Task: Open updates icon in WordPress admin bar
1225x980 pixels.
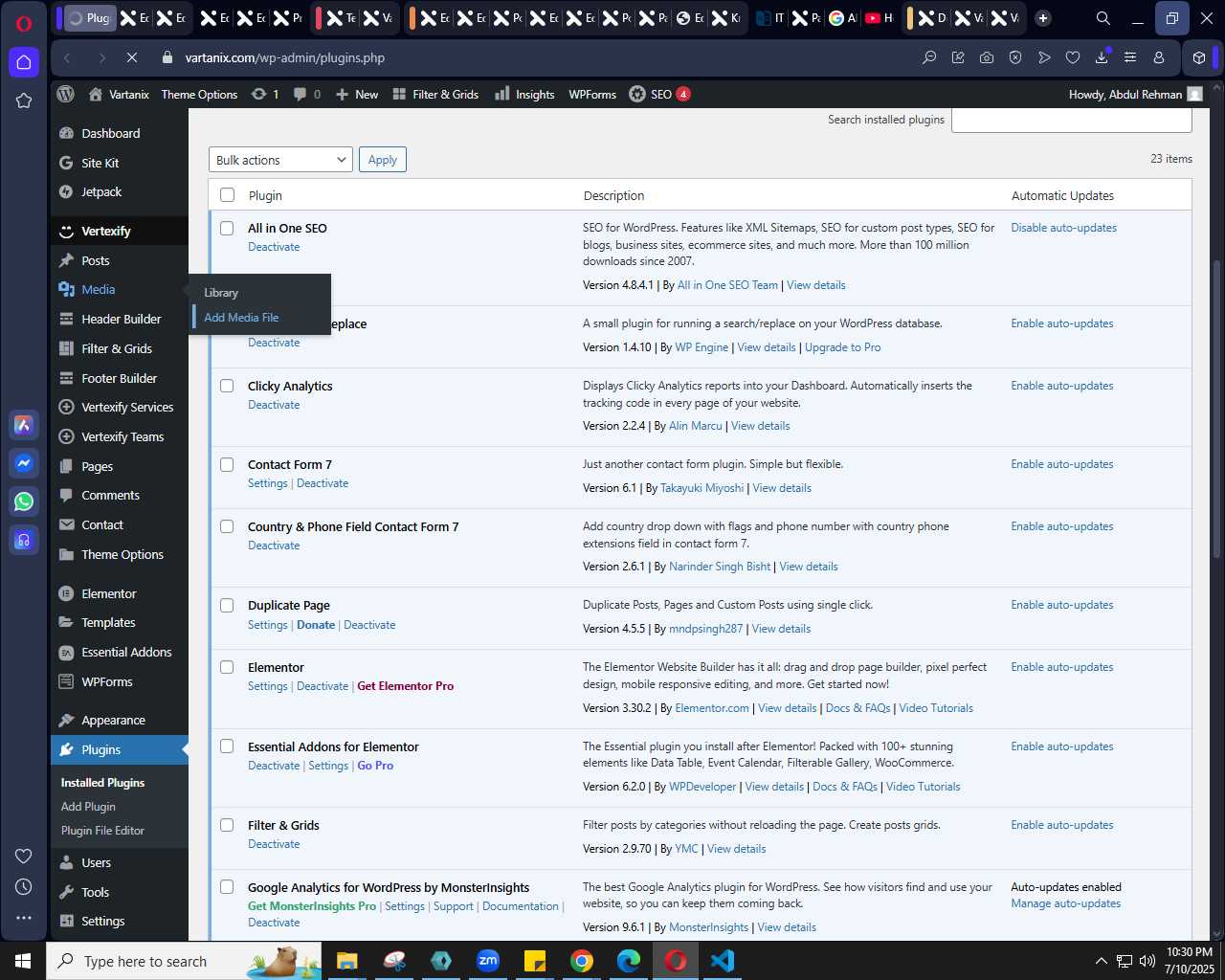Action: (265, 94)
